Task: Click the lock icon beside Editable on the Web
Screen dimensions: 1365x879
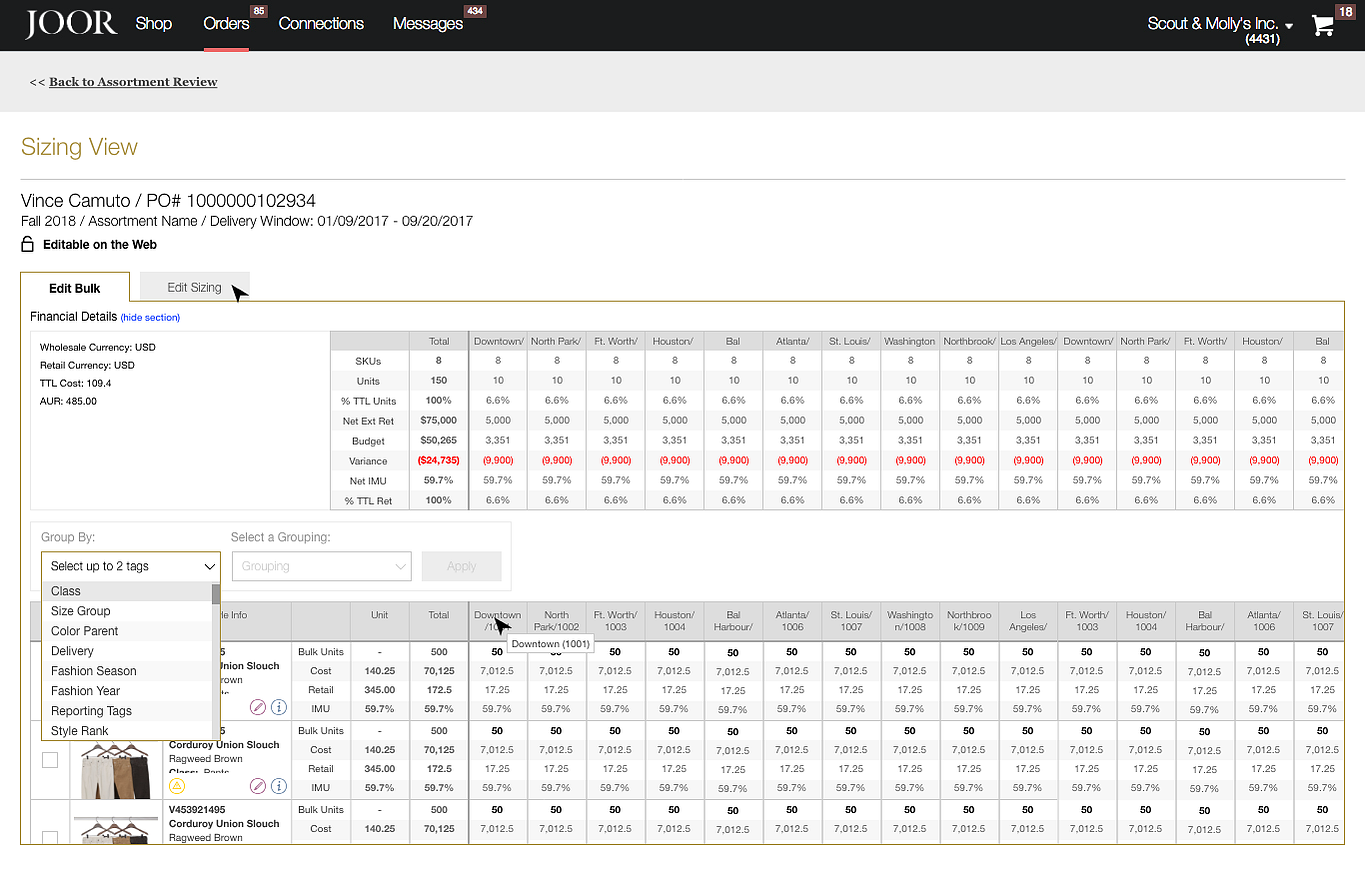Action: point(28,244)
